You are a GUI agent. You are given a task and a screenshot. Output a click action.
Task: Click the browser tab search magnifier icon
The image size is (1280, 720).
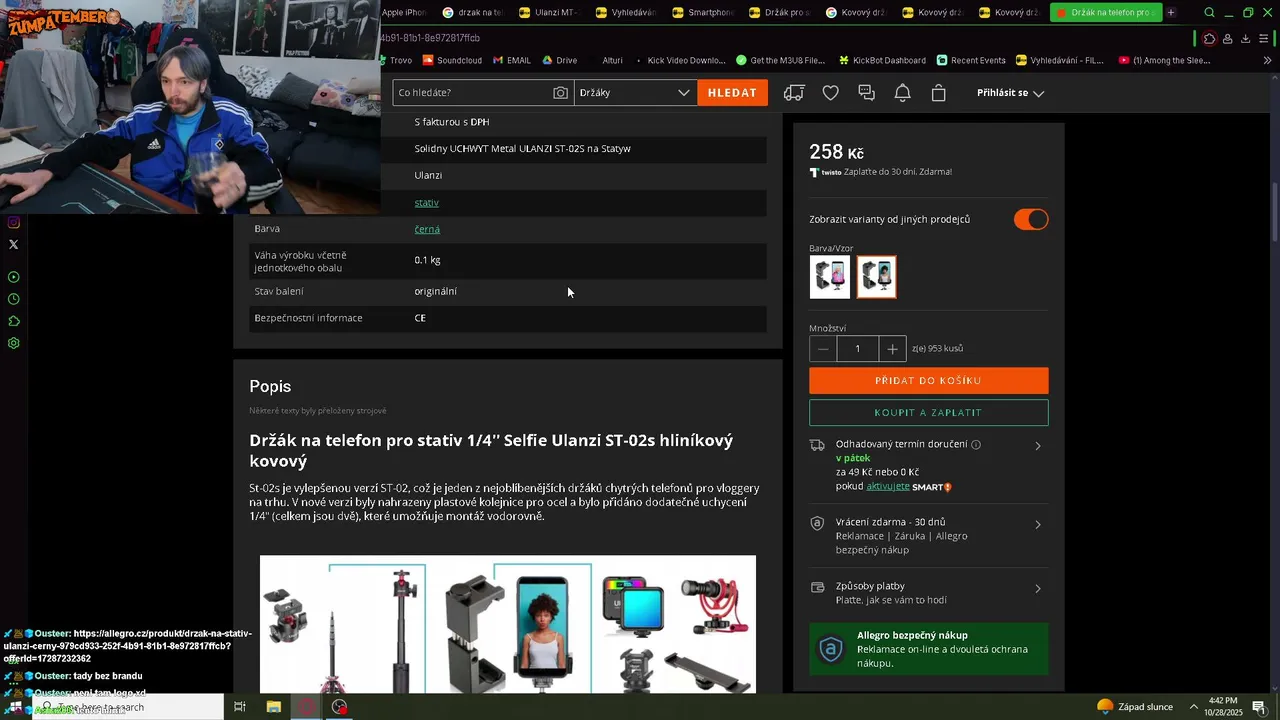pos(1209,13)
